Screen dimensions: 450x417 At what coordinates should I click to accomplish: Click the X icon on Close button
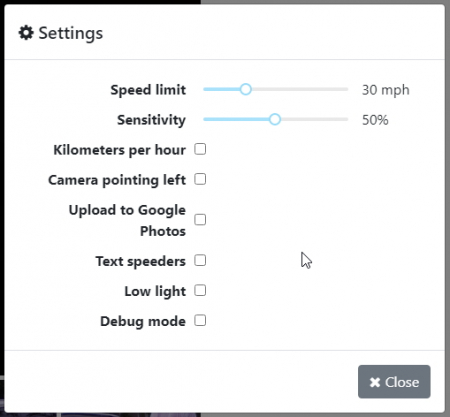[x=375, y=382]
